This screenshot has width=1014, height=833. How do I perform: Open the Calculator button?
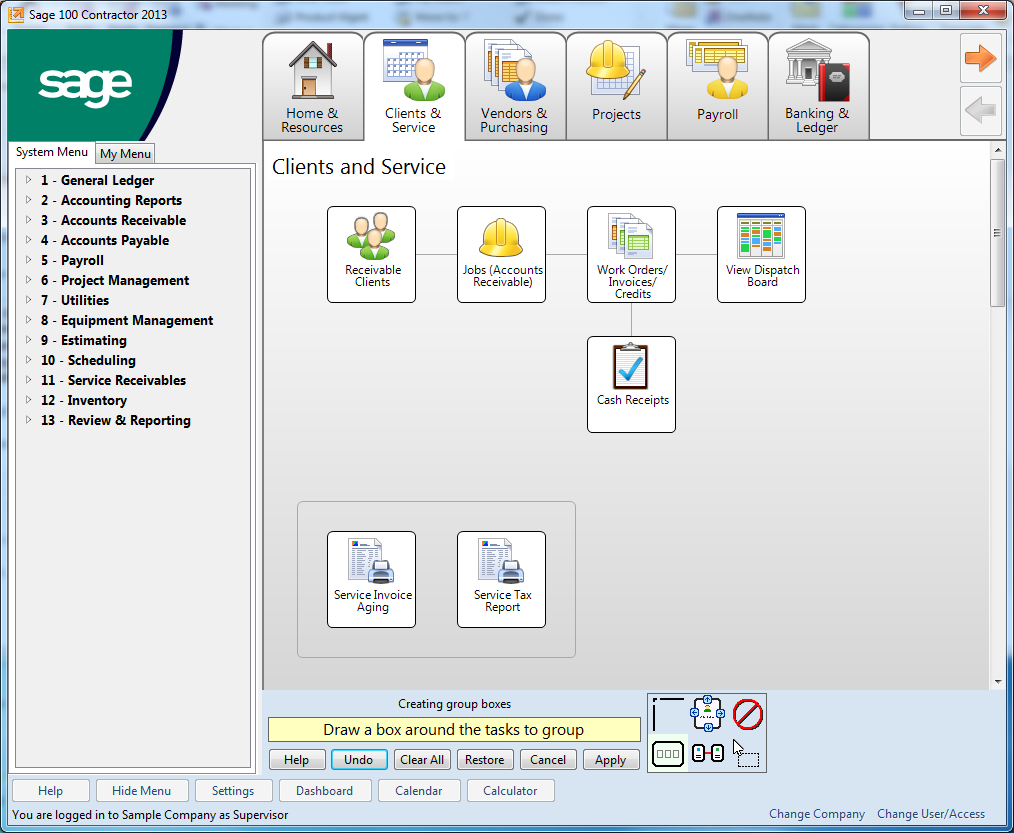click(510, 790)
